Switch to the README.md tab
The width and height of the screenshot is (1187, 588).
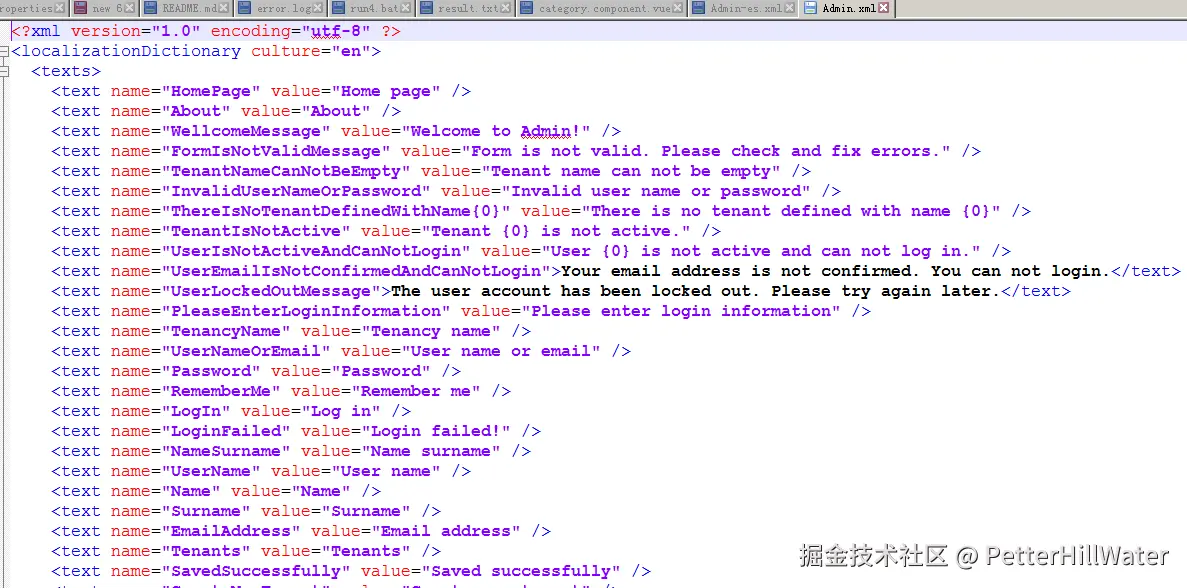tap(185, 8)
